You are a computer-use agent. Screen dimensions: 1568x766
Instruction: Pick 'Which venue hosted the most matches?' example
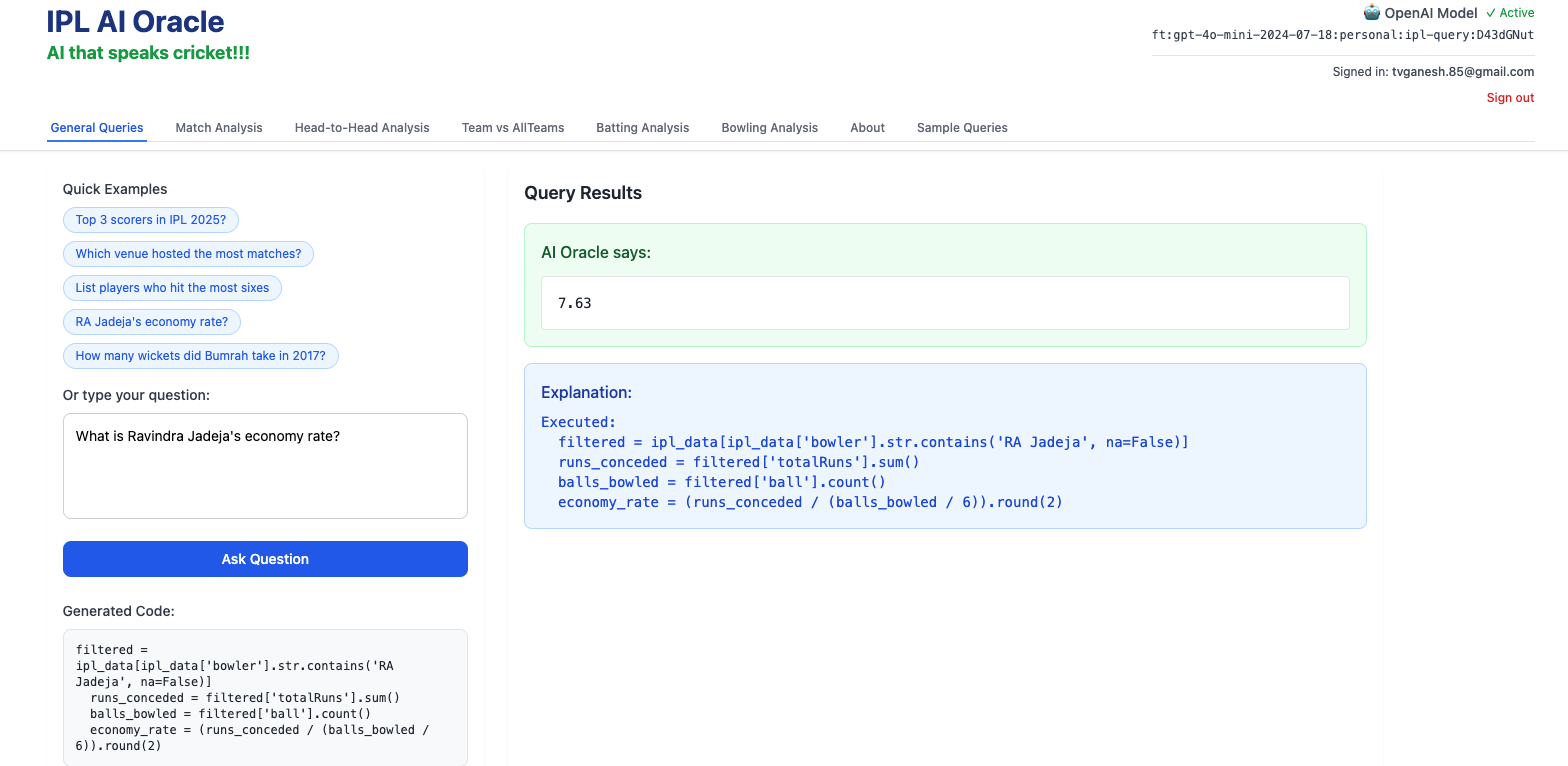click(188, 254)
